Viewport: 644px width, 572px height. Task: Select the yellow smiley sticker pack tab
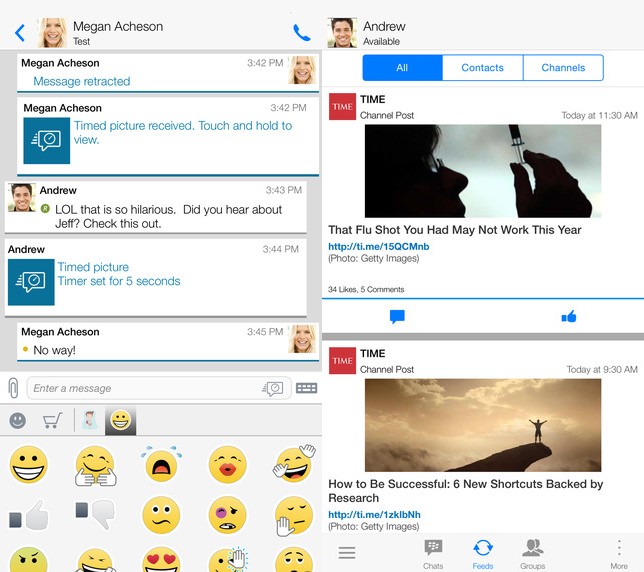point(120,420)
